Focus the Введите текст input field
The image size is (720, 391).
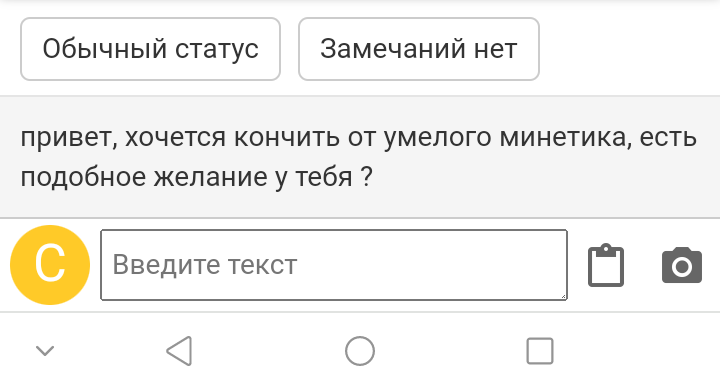tap(334, 265)
